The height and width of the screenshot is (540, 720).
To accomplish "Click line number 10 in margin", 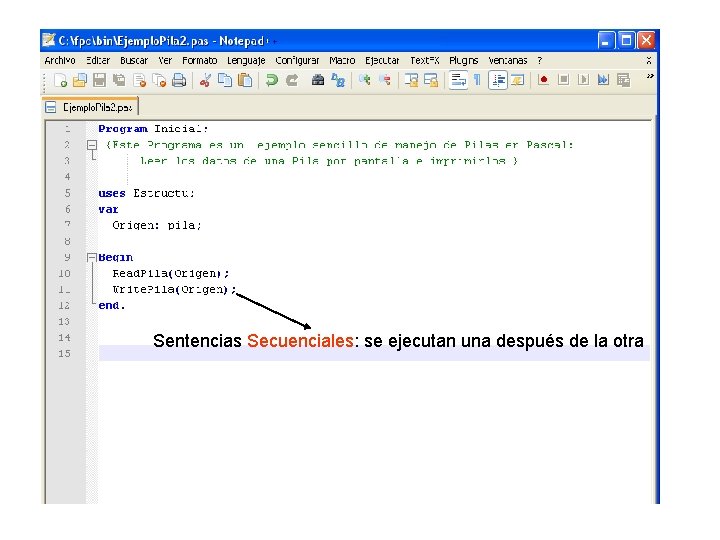I will [64, 274].
